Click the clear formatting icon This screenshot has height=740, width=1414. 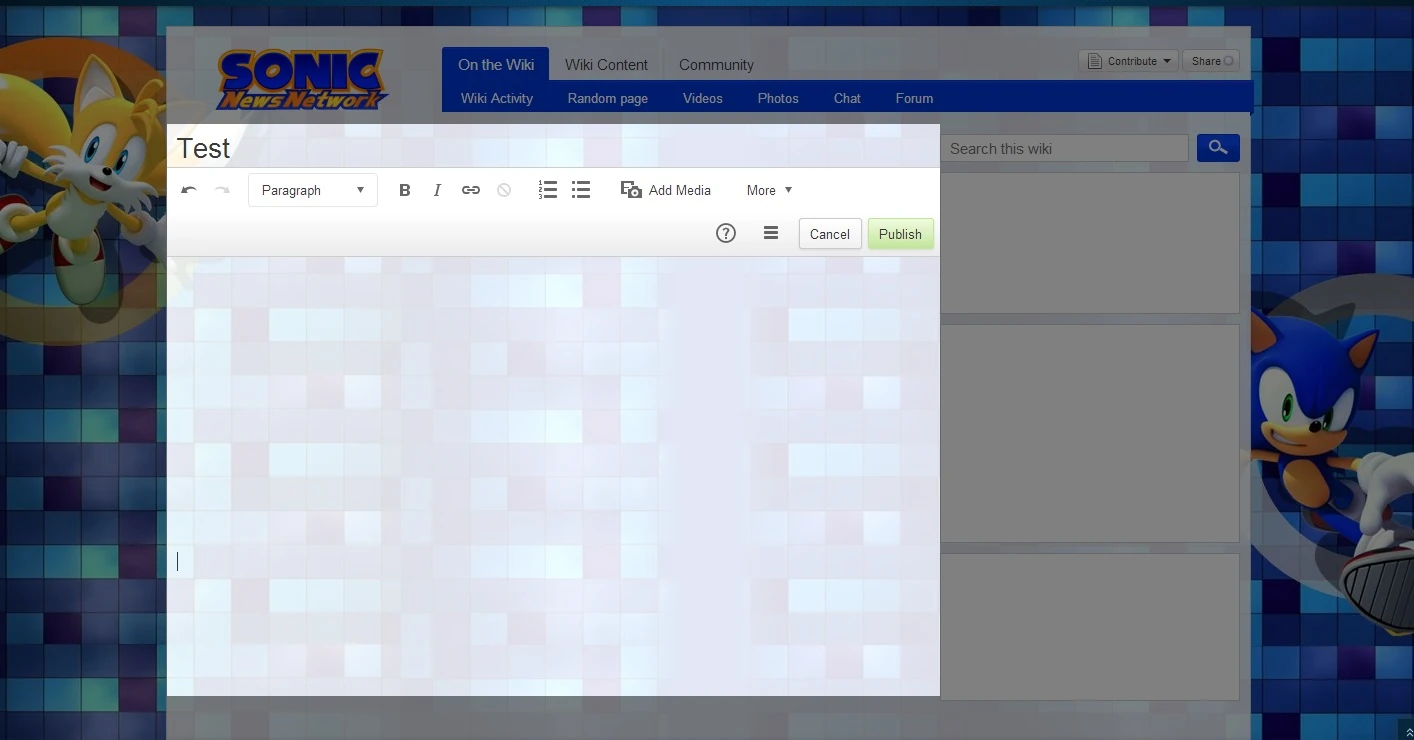coord(504,190)
